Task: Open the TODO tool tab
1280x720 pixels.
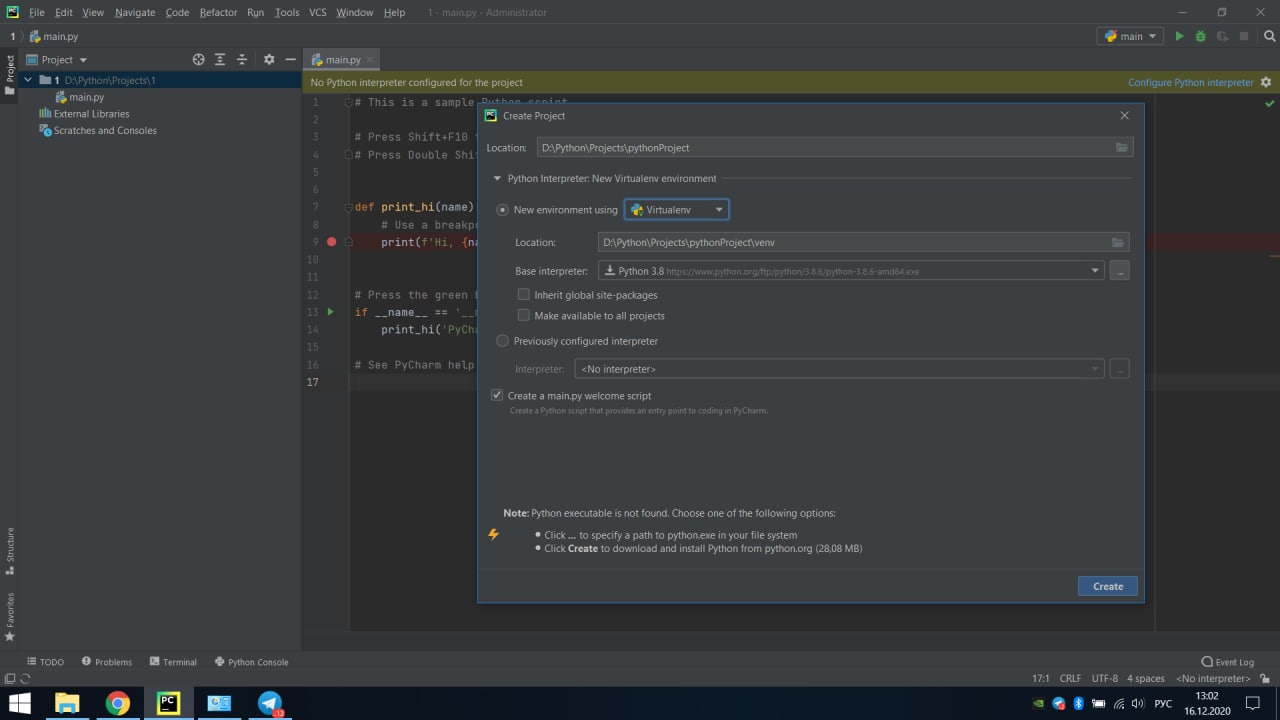Action: click(45, 662)
